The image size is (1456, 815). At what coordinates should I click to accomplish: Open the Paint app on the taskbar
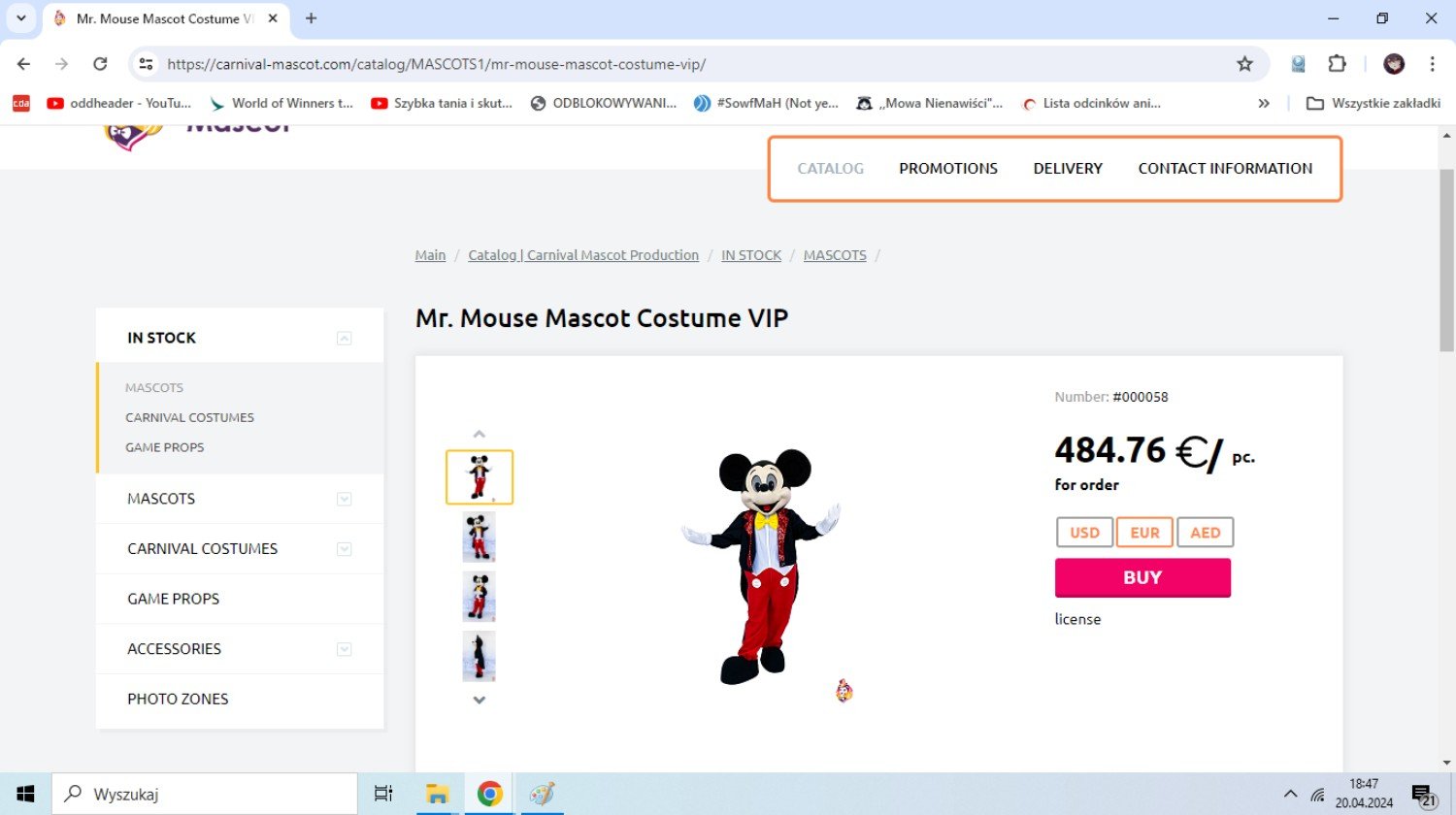542,794
